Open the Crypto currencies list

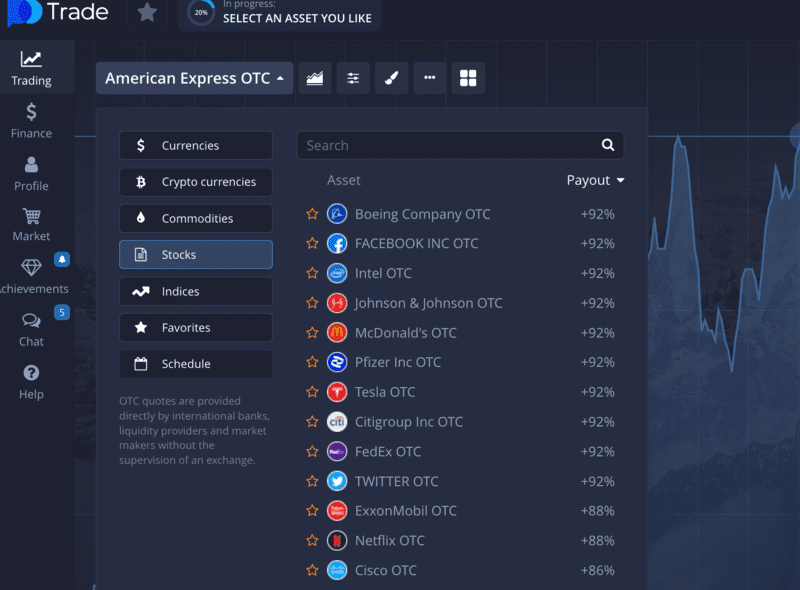(x=195, y=182)
